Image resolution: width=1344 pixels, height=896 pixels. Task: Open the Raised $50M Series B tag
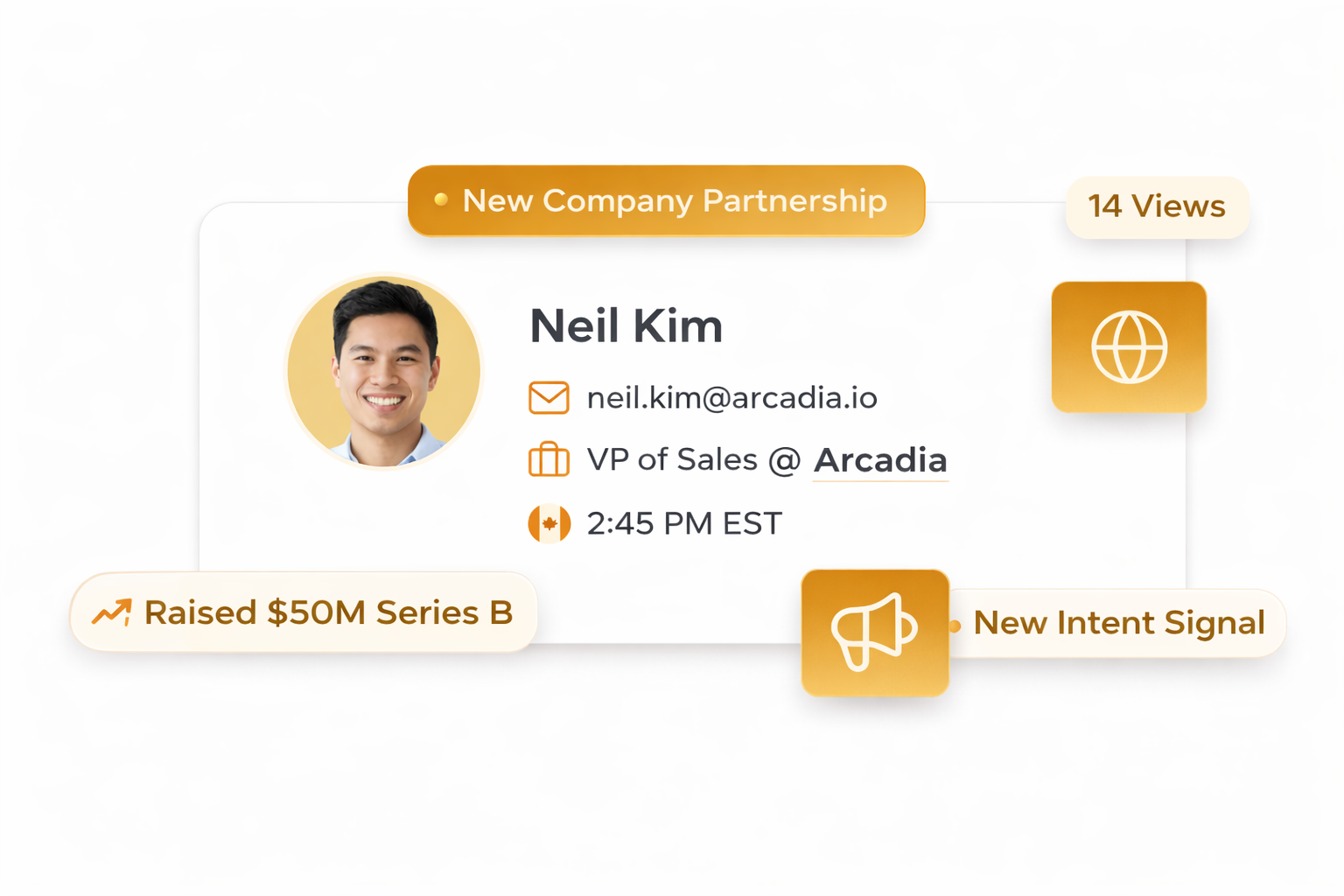[x=328, y=612]
